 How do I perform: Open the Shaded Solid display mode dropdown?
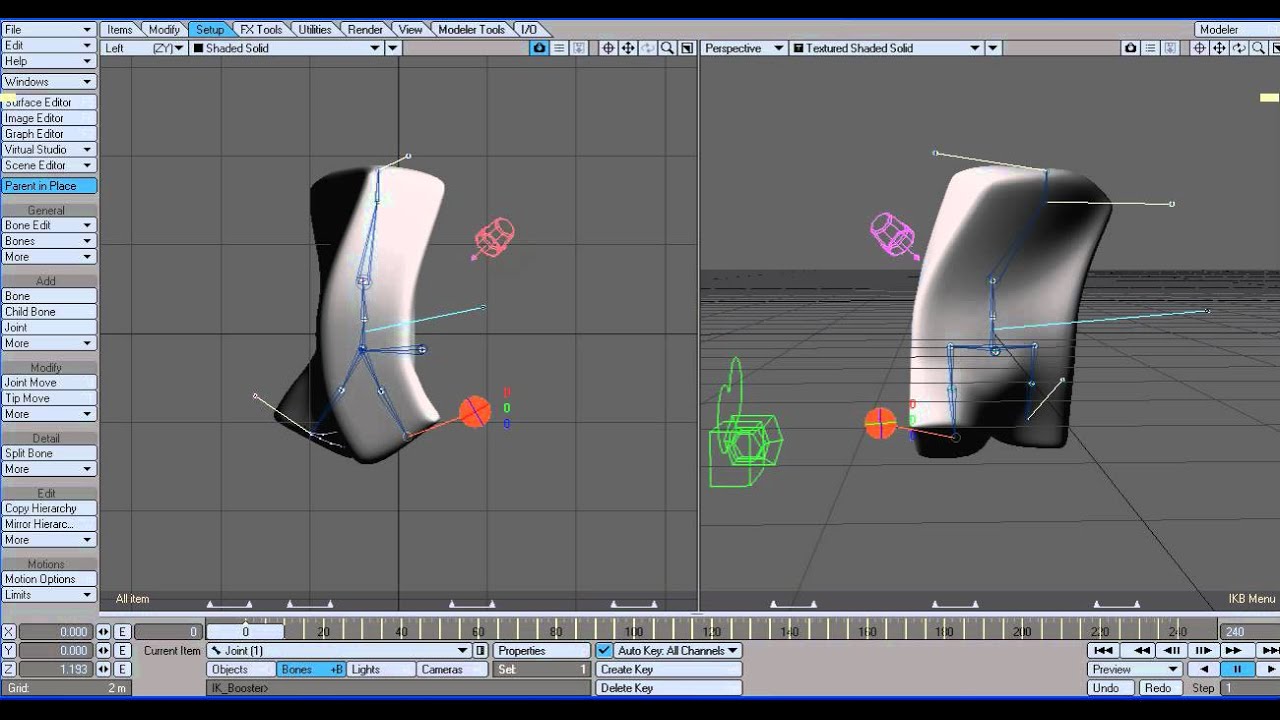pyautogui.click(x=287, y=48)
